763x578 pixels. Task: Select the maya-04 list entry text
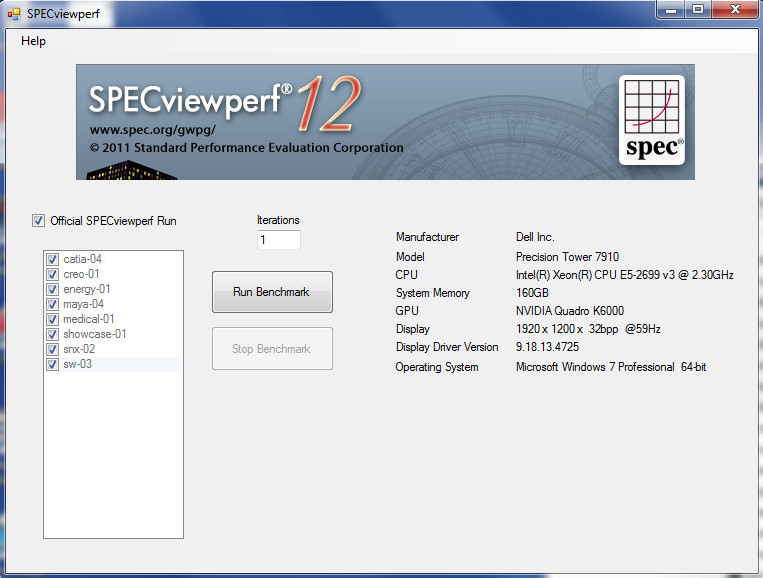click(83, 305)
